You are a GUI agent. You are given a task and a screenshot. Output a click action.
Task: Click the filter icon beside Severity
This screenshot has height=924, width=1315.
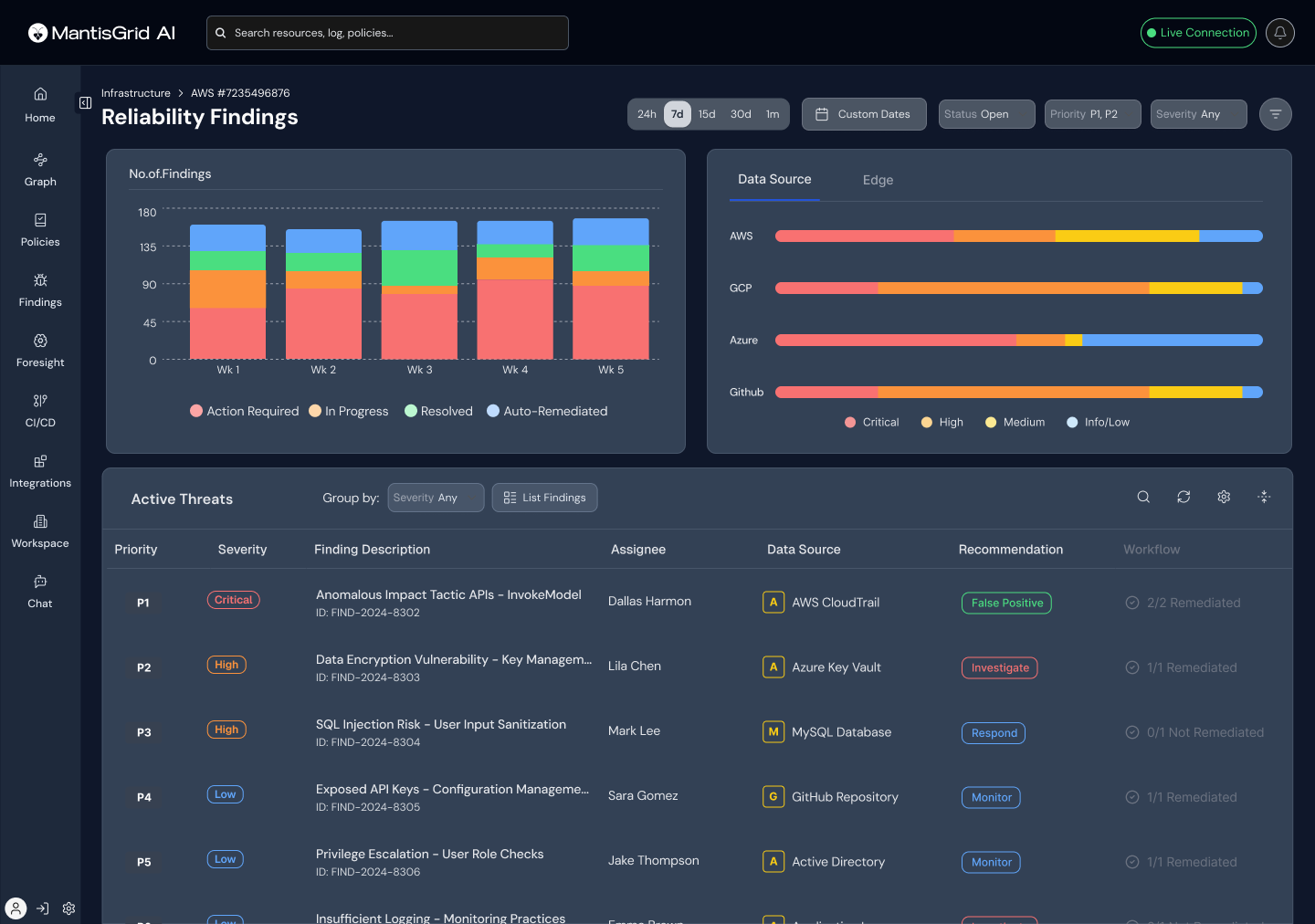click(x=1275, y=114)
